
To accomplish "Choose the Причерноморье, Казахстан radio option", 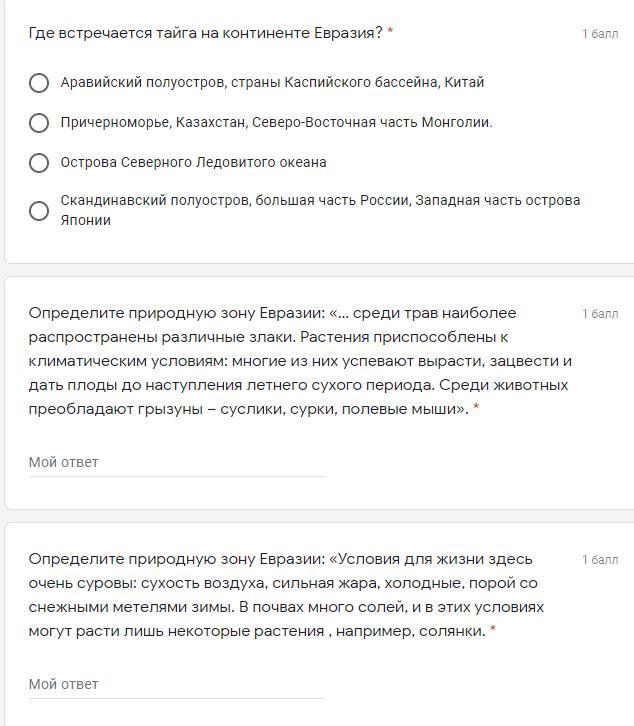I will click(x=39, y=123).
